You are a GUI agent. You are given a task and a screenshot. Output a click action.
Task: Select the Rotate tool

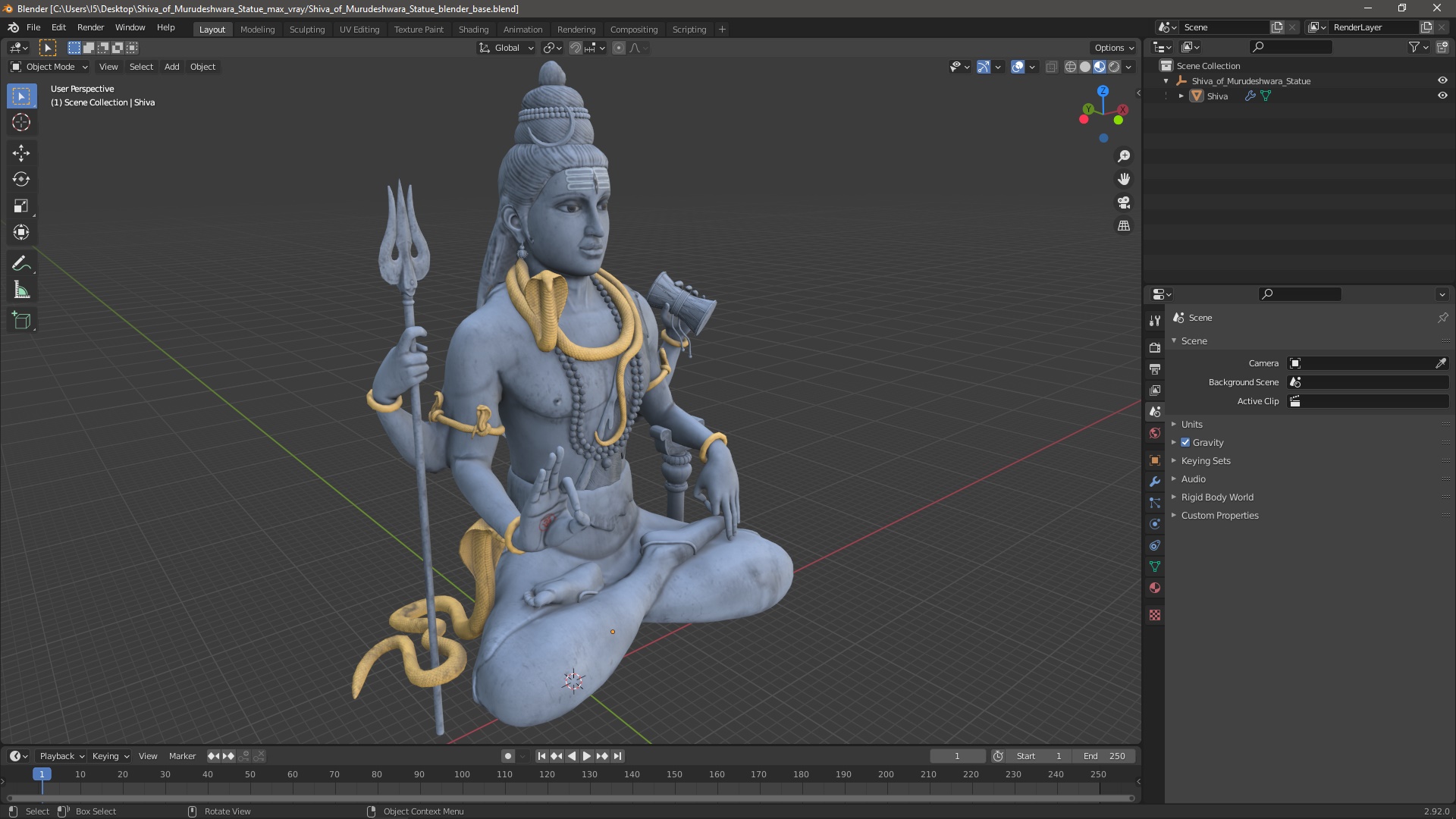(21, 180)
